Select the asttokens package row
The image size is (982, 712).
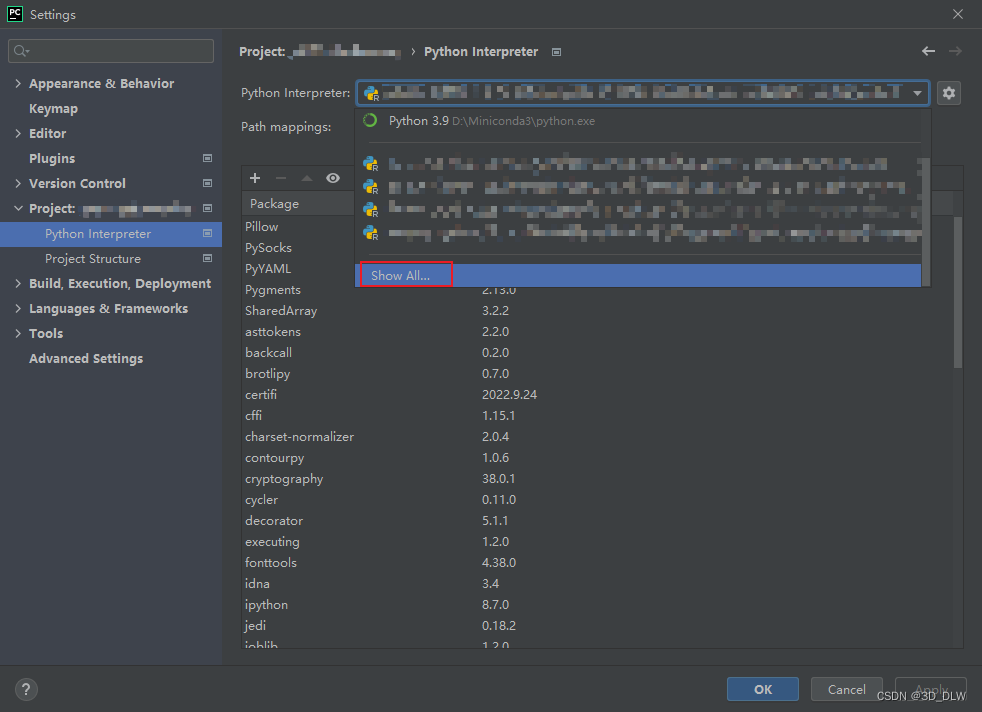click(x=597, y=331)
